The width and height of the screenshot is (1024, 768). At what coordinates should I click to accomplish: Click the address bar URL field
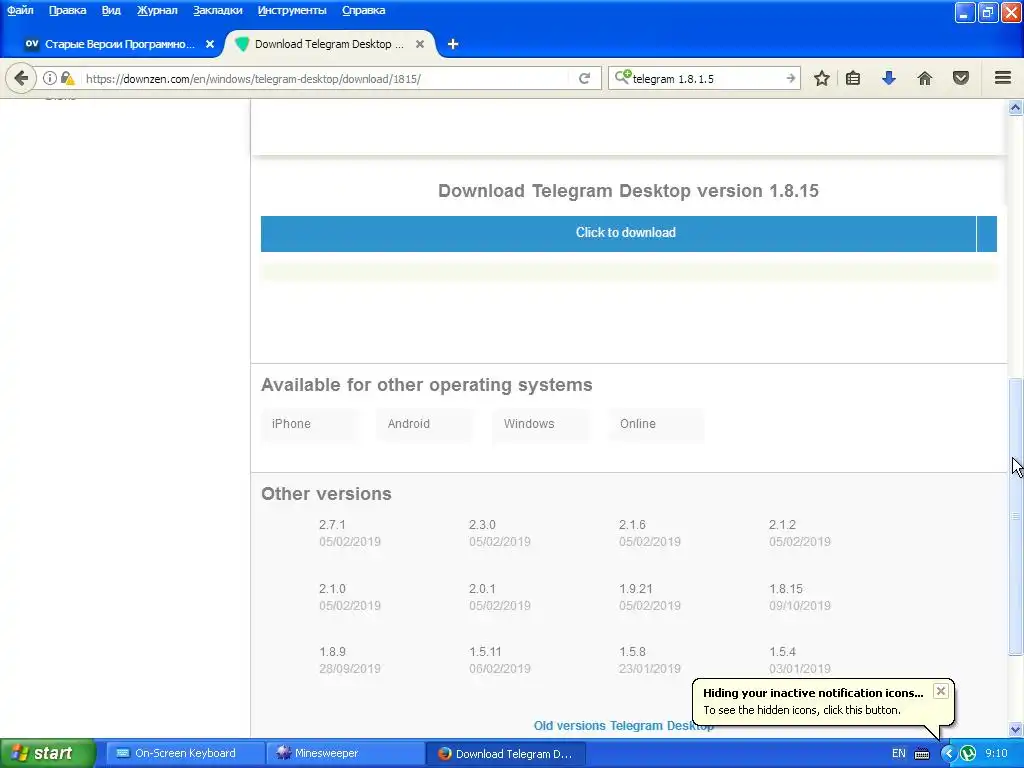click(327, 78)
